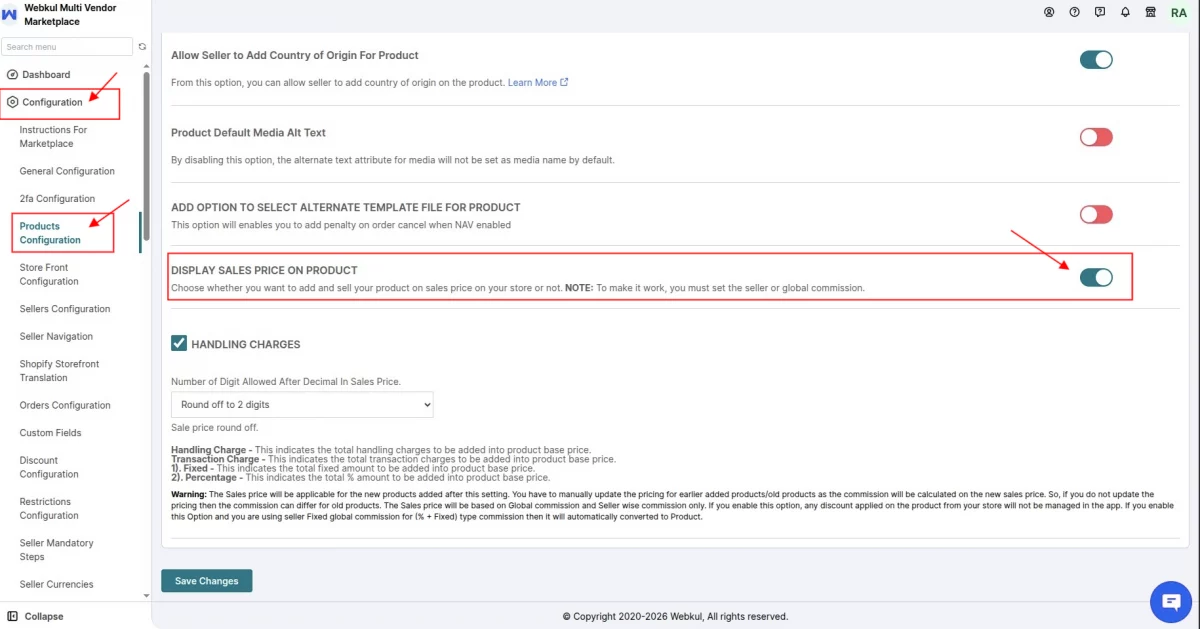Click the Webkul logo icon

(x=10, y=15)
